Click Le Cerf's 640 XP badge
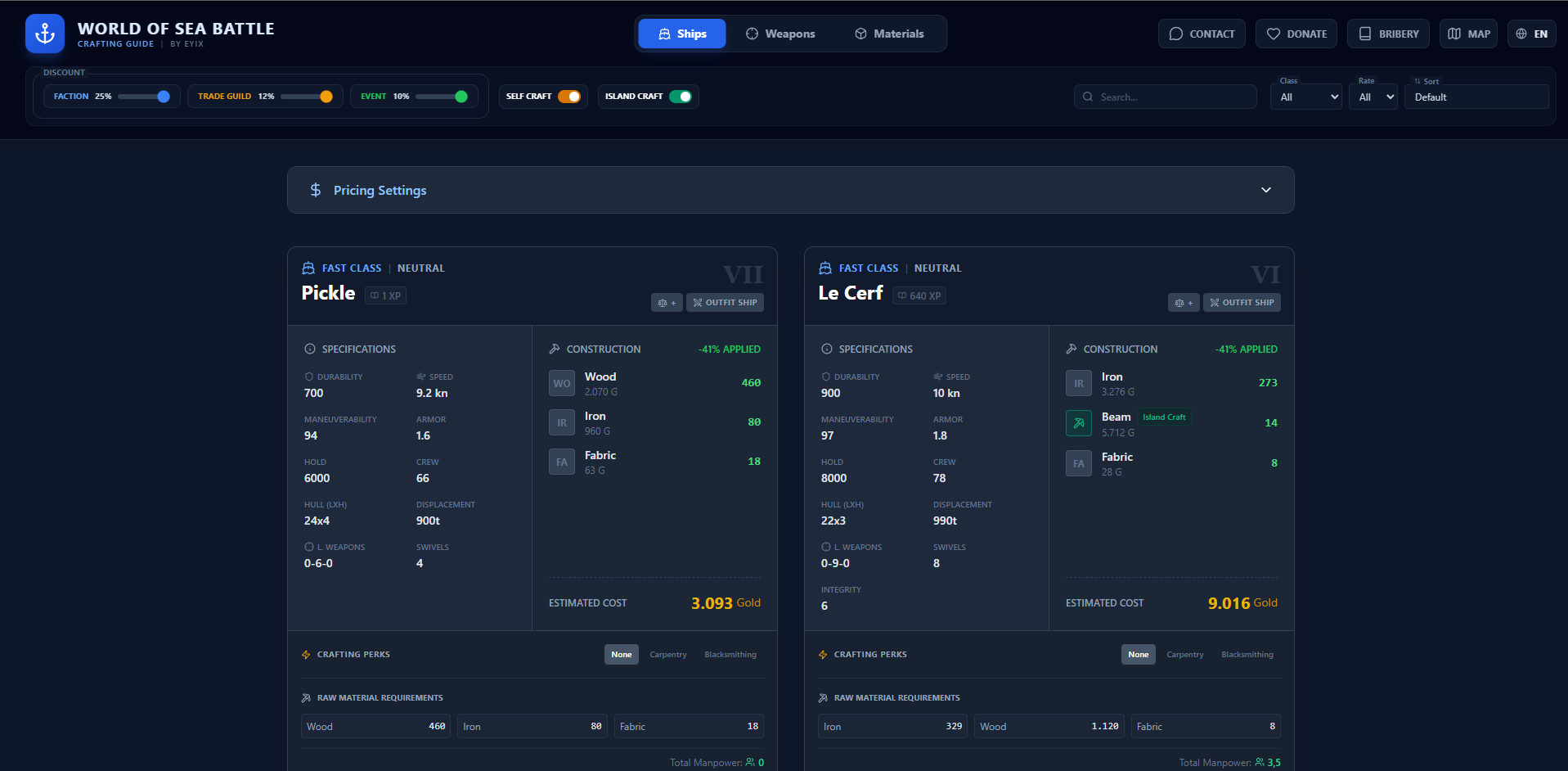The height and width of the screenshot is (771, 1568). pos(919,295)
